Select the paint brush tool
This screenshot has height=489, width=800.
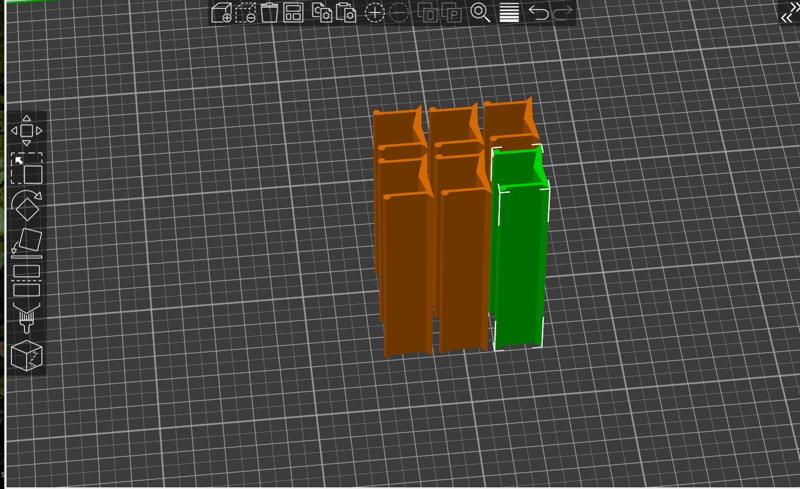tap(27, 317)
